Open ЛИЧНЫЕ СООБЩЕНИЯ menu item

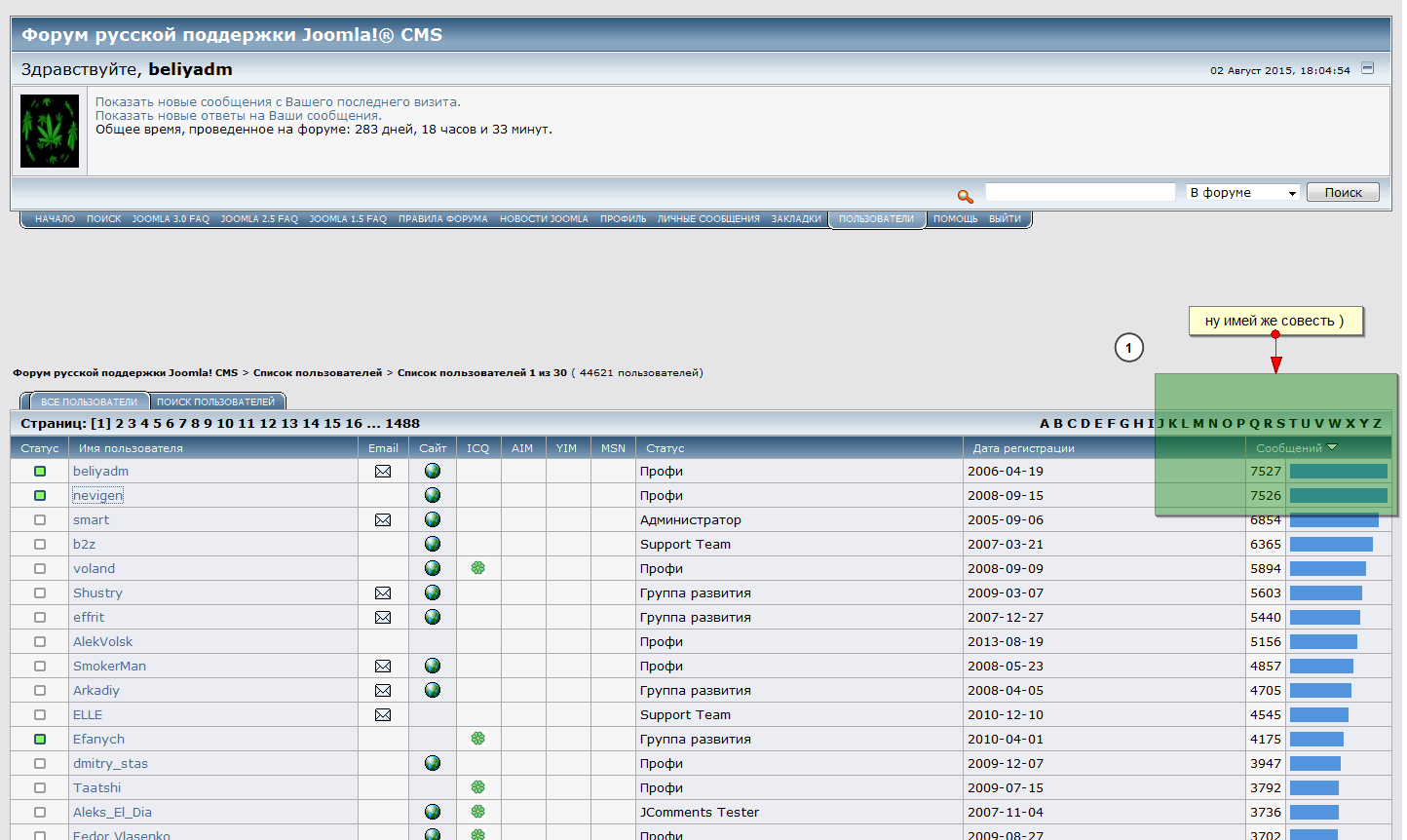click(x=708, y=219)
